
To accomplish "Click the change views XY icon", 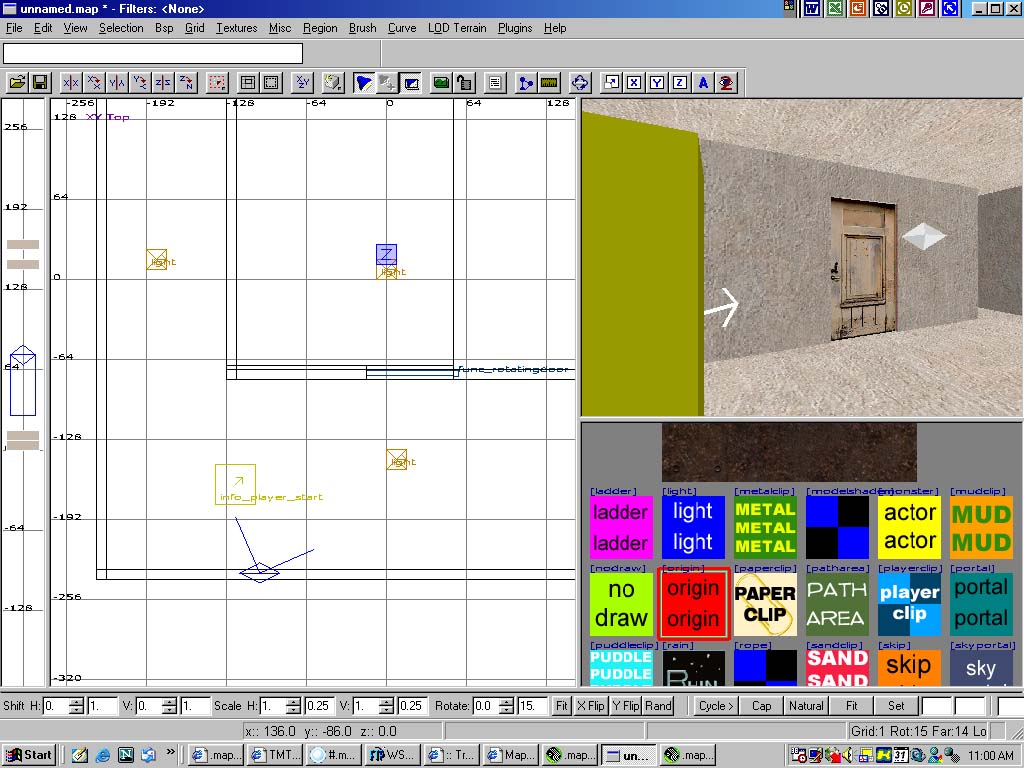I will (x=303, y=83).
